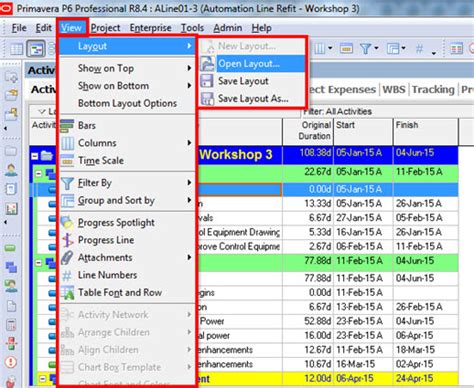Image resolution: width=474 pixels, height=388 pixels.
Task: Click the Project Expenses calculator sidebar icon
Action: click(11, 324)
